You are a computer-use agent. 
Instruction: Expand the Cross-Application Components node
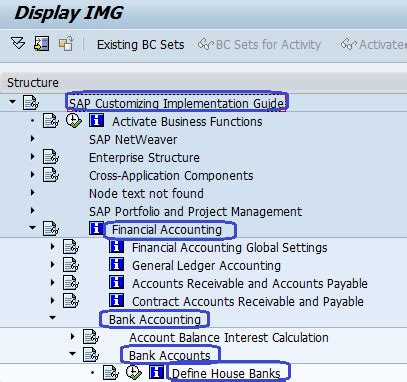[32, 174]
